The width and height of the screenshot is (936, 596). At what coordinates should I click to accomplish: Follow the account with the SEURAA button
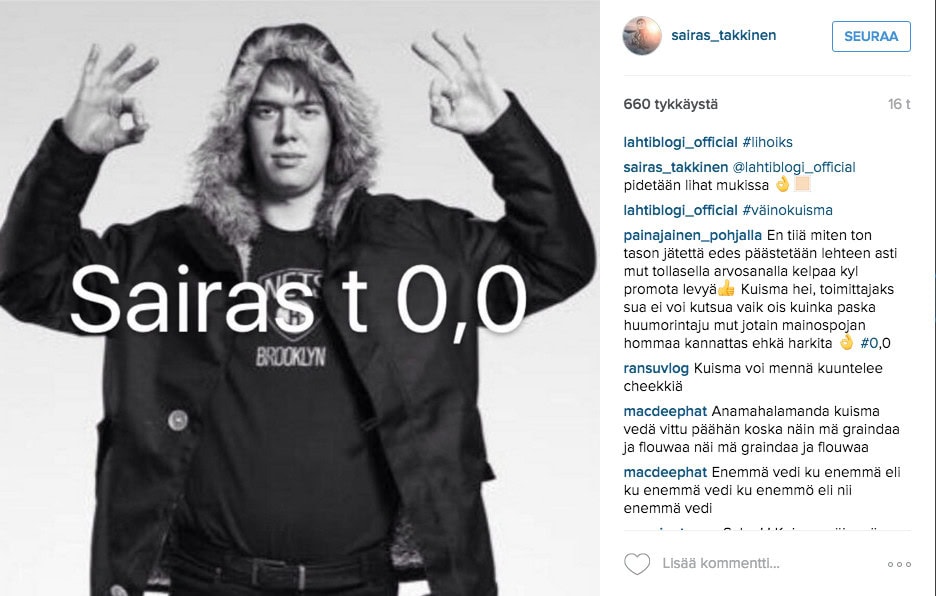click(x=871, y=36)
